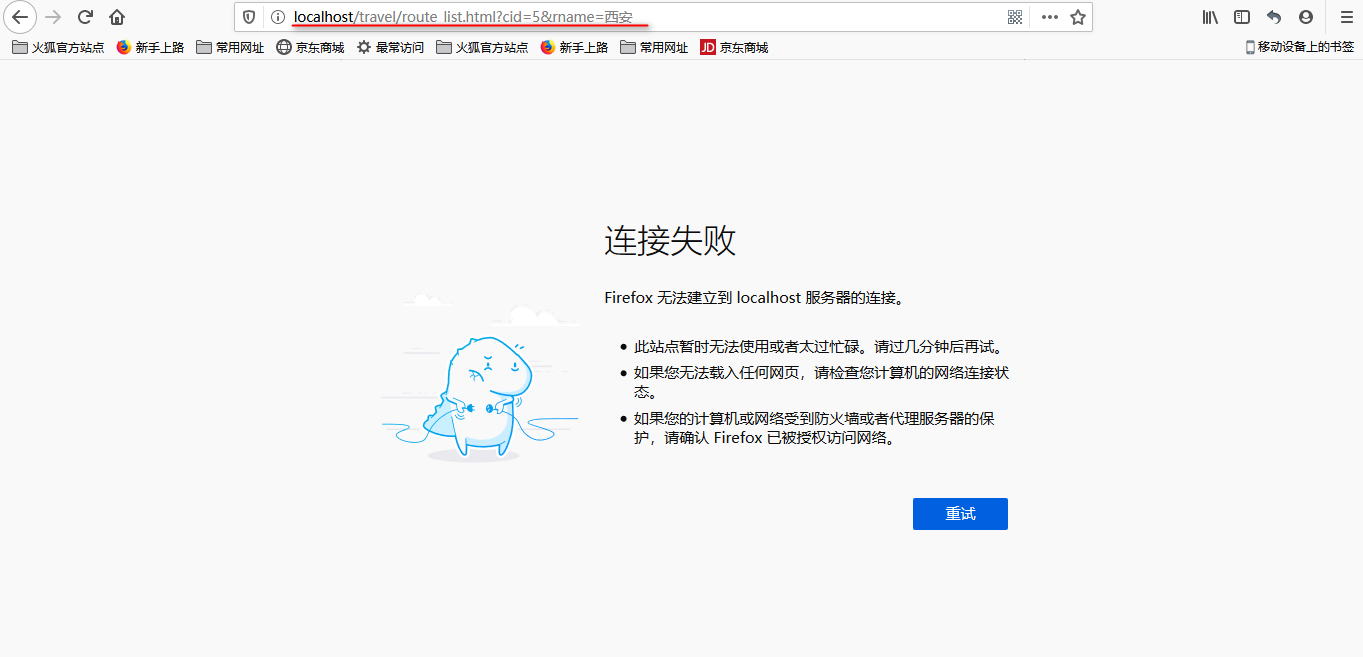This screenshot has width=1363, height=657.
Task: Open first 新手上路 Firefox bookmark
Action: pos(150,47)
